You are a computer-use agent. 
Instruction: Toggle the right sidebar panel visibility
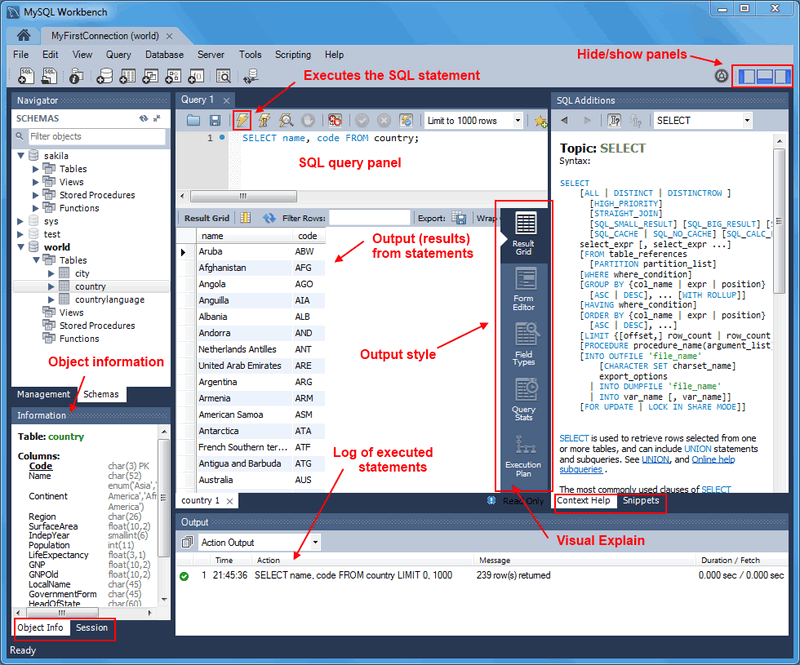tap(782, 76)
